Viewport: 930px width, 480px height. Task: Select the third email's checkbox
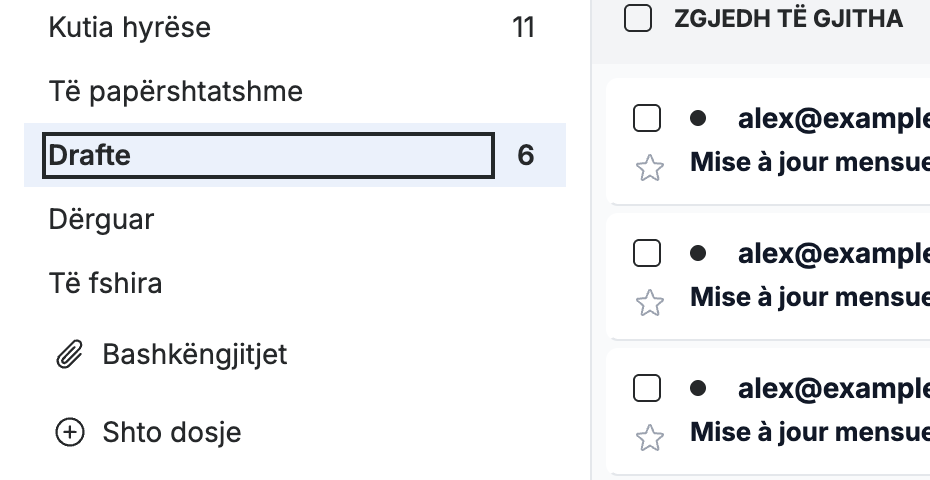[646, 389]
